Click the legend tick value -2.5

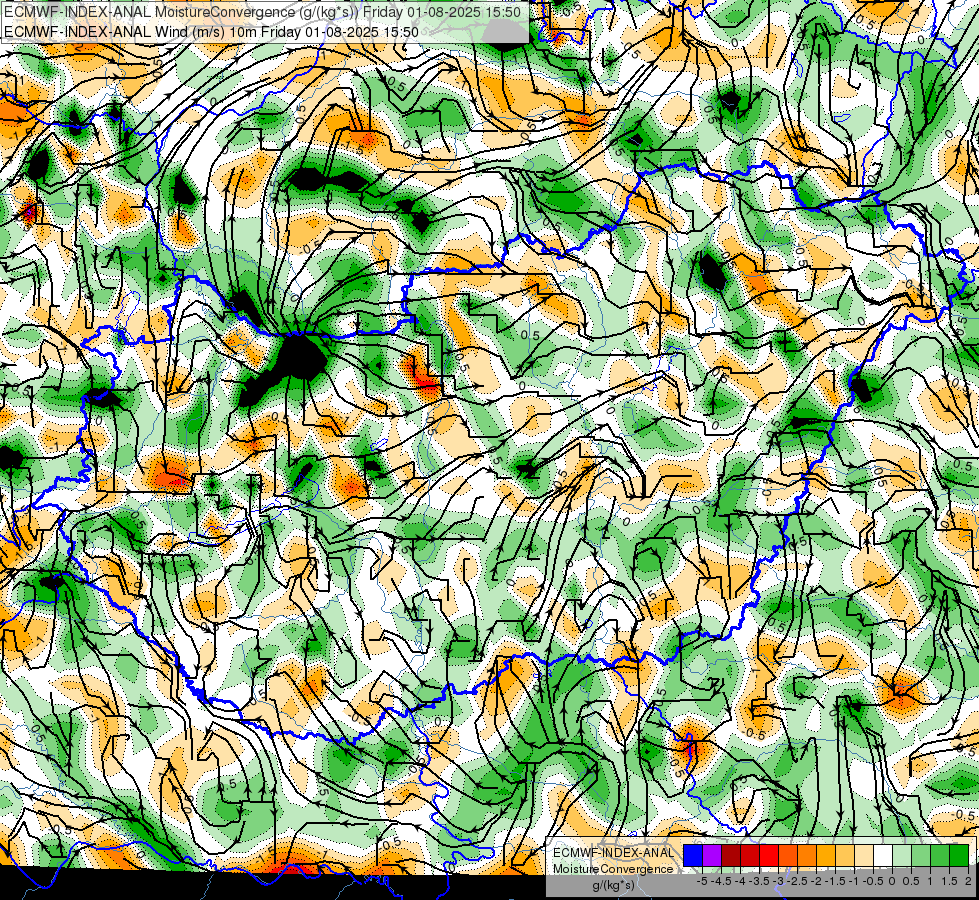tap(797, 881)
